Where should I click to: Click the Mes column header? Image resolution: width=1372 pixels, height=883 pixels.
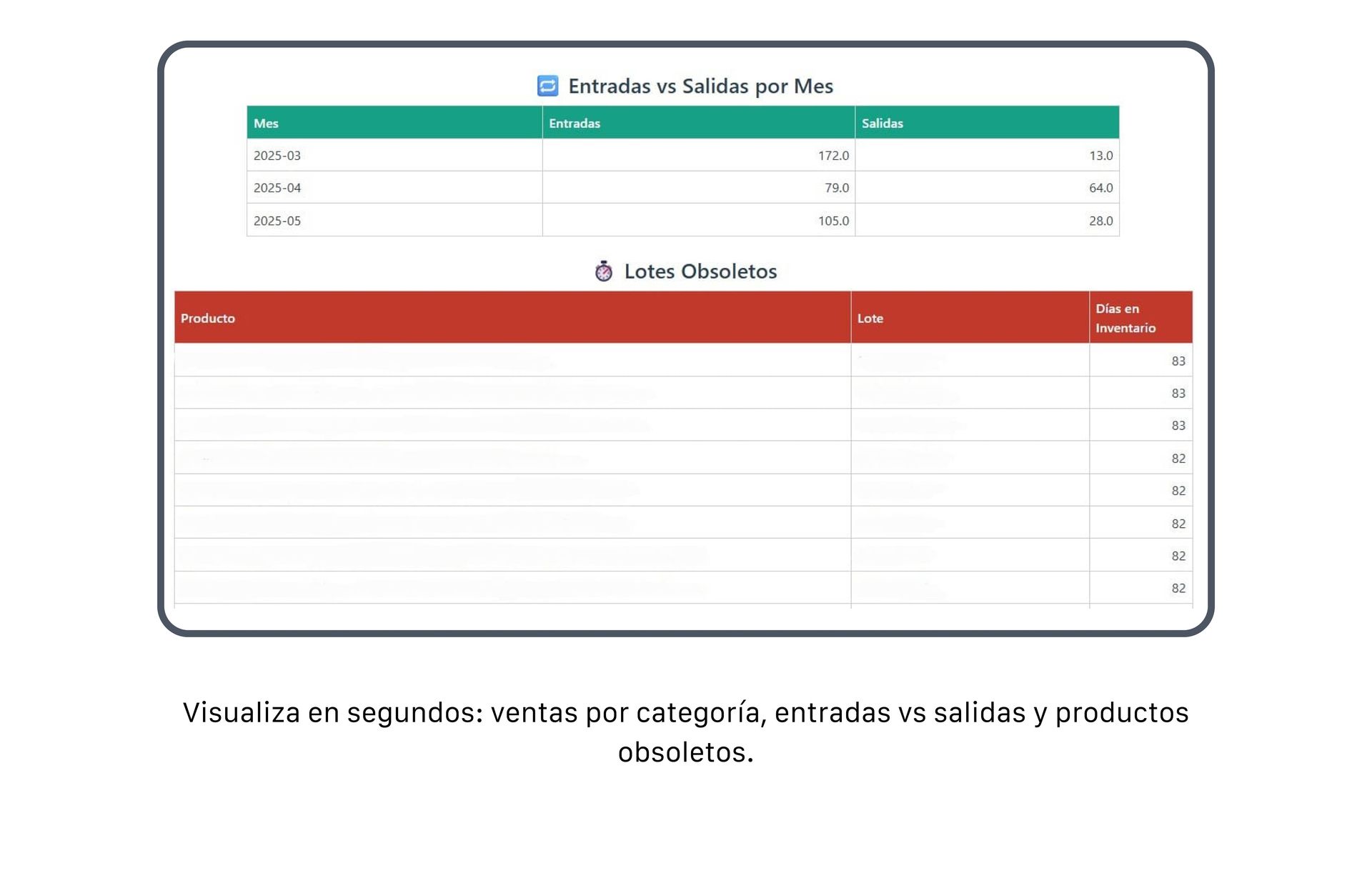coord(266,123)
